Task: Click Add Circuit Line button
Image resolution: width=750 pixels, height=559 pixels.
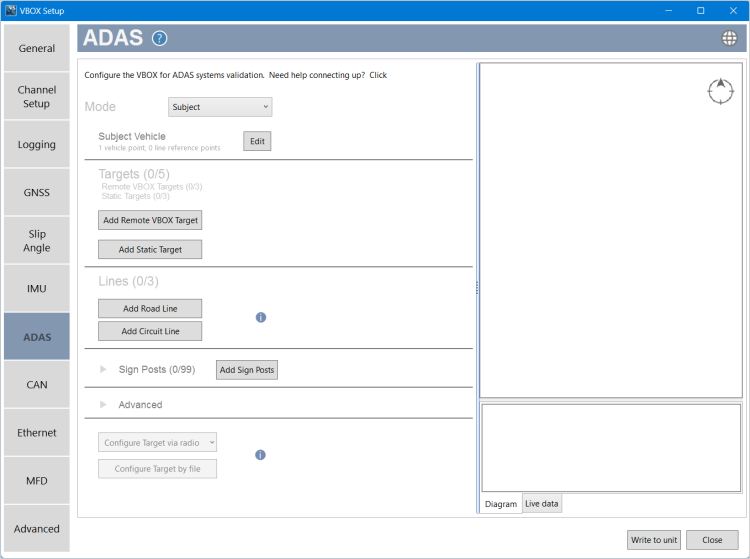Action: (150, 331)
